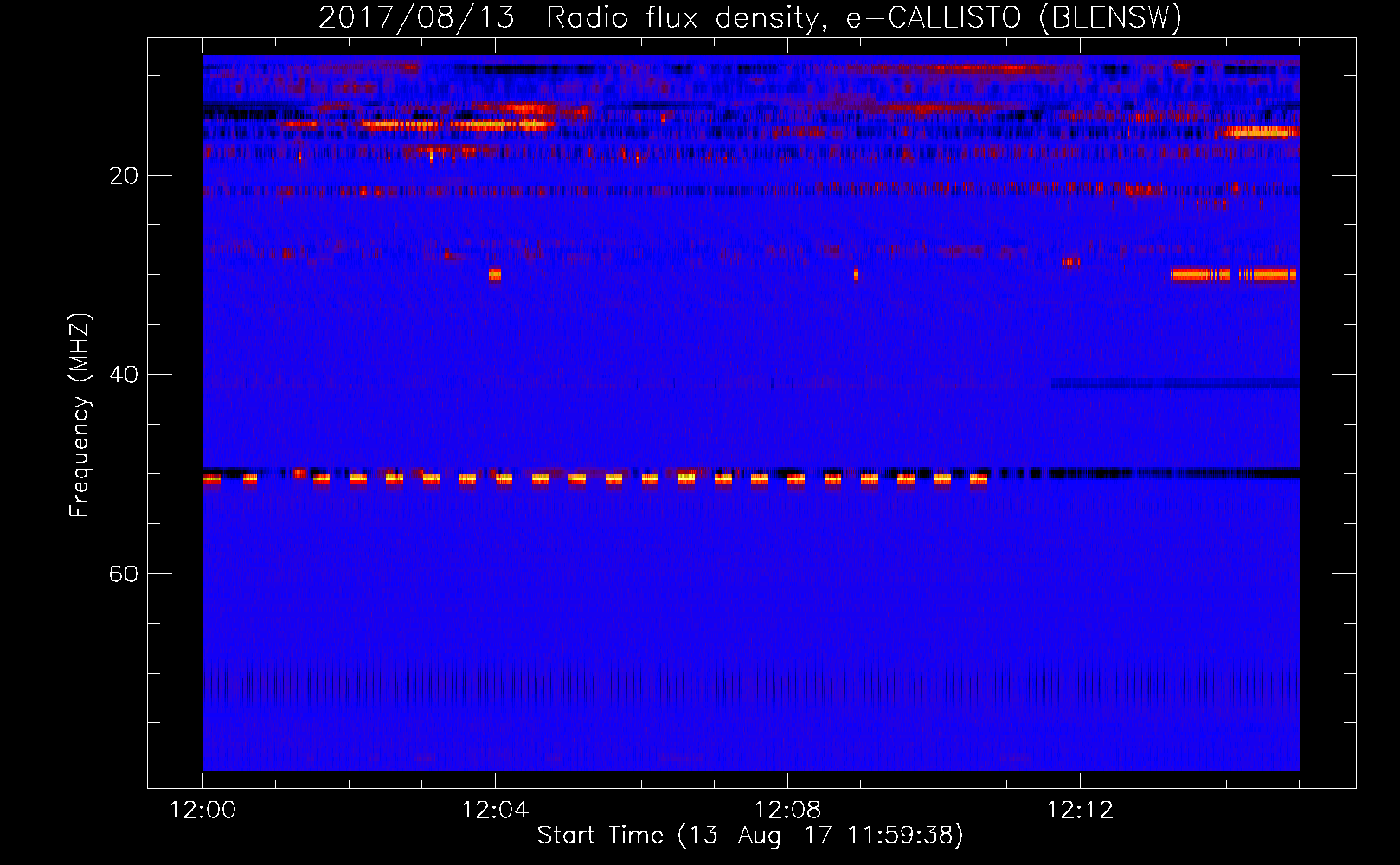Click the '12:08' time tick label

click(787, 810)
